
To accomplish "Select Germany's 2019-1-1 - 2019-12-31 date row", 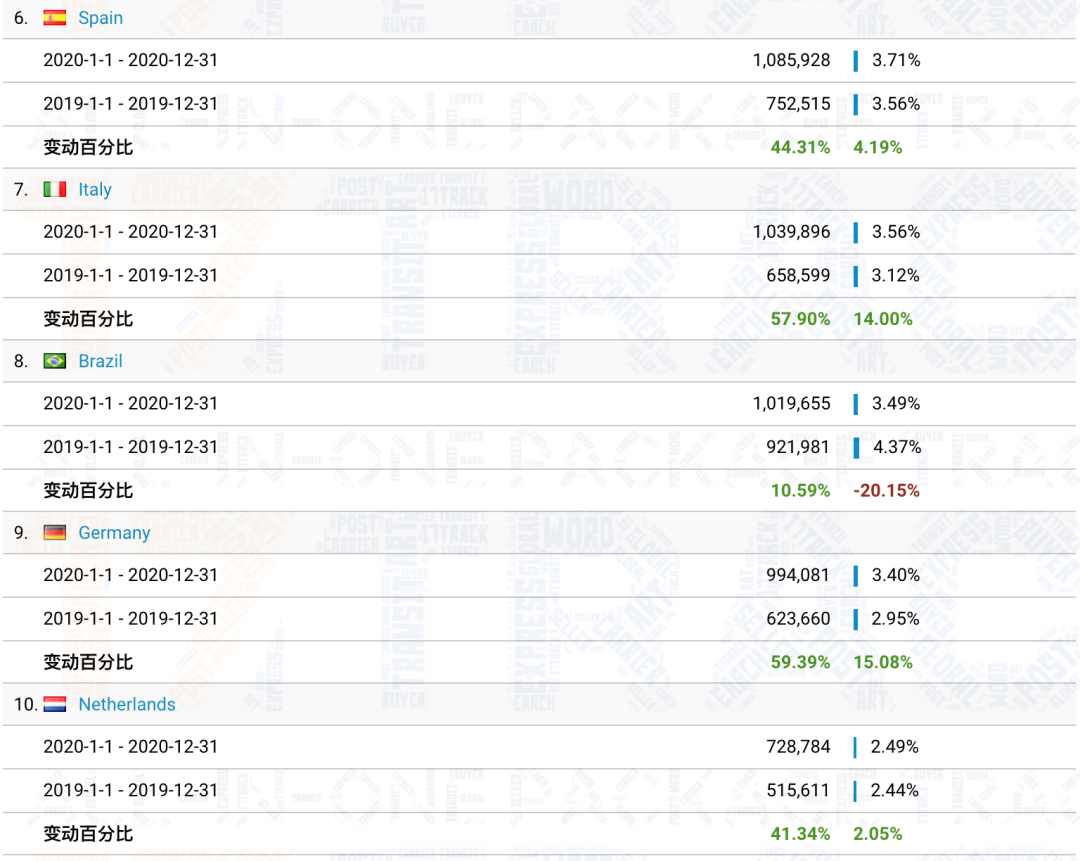I will (130, 619).
